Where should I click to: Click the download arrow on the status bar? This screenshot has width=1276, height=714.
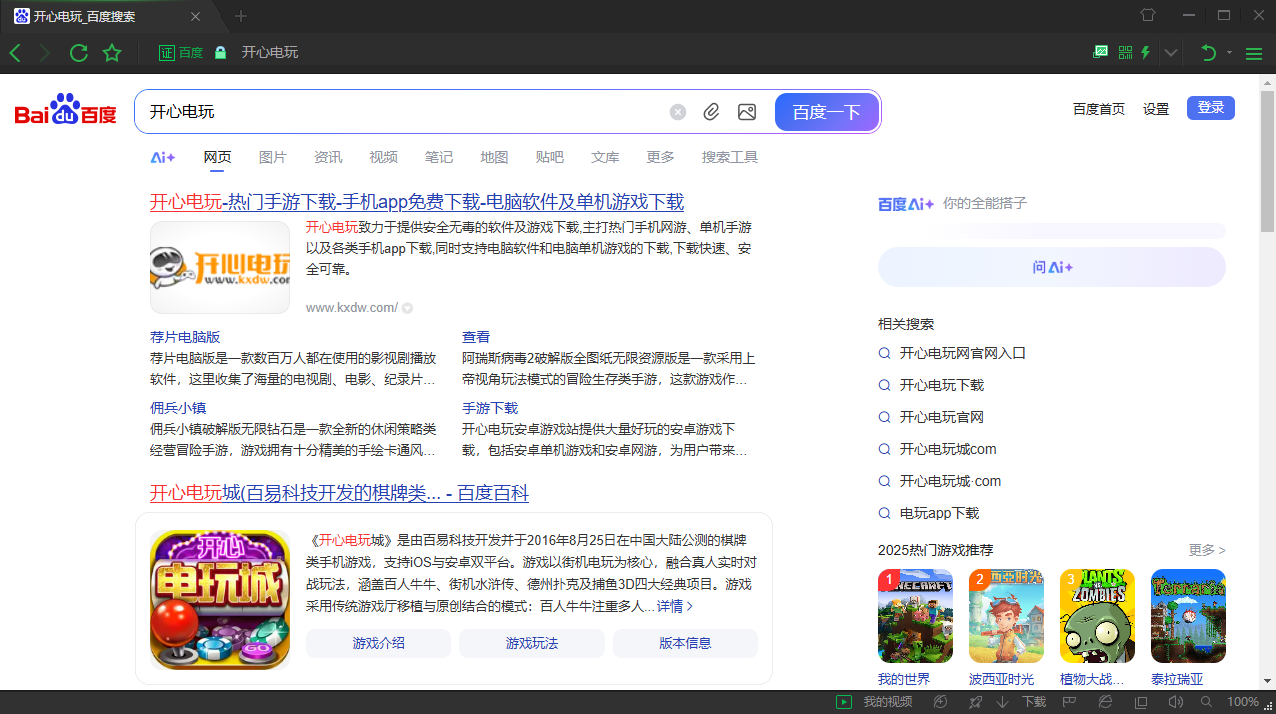1002,703
